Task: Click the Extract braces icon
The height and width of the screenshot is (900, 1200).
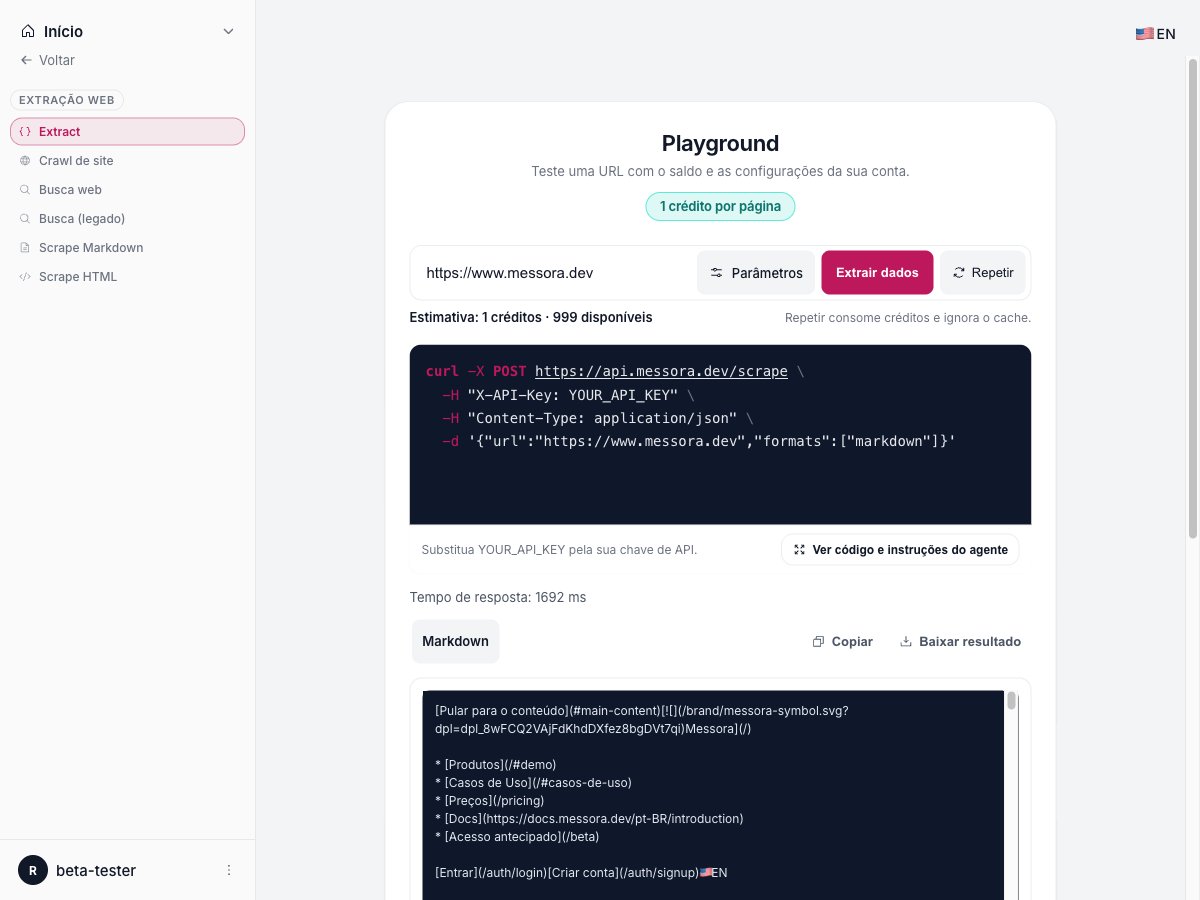Action: [x=25, y=131]
